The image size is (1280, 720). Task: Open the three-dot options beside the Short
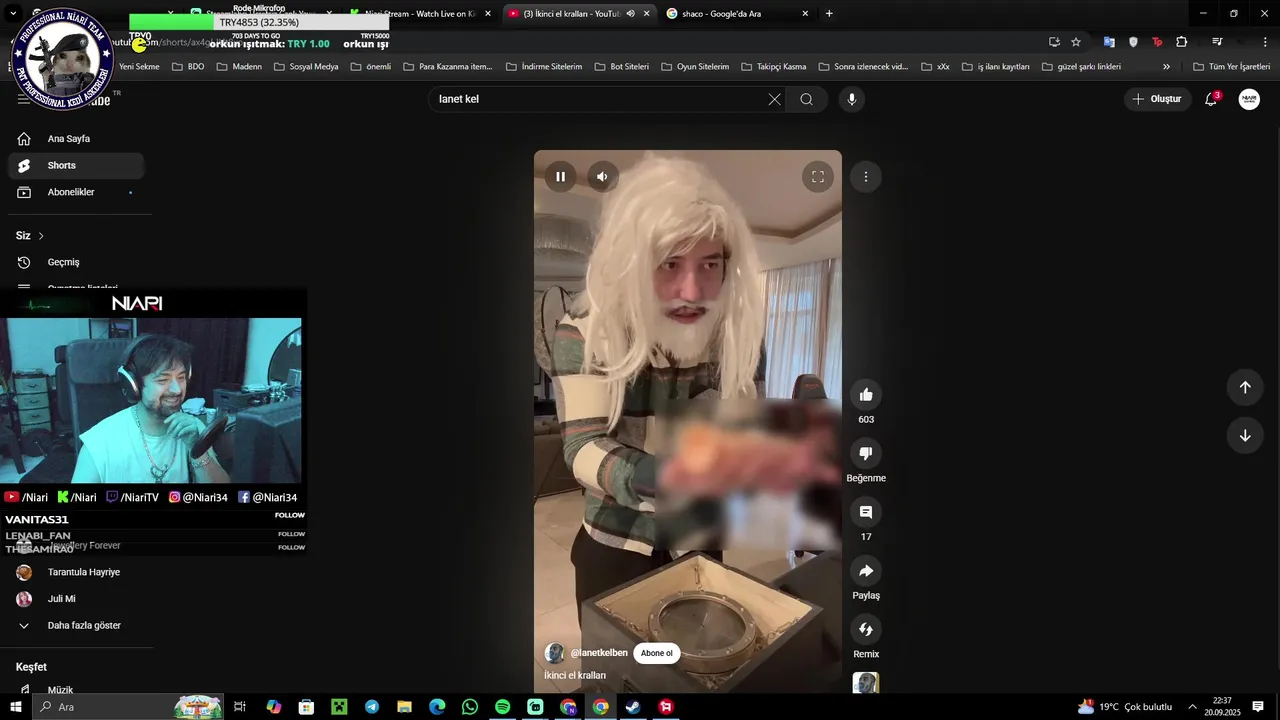tap(866, 177)
